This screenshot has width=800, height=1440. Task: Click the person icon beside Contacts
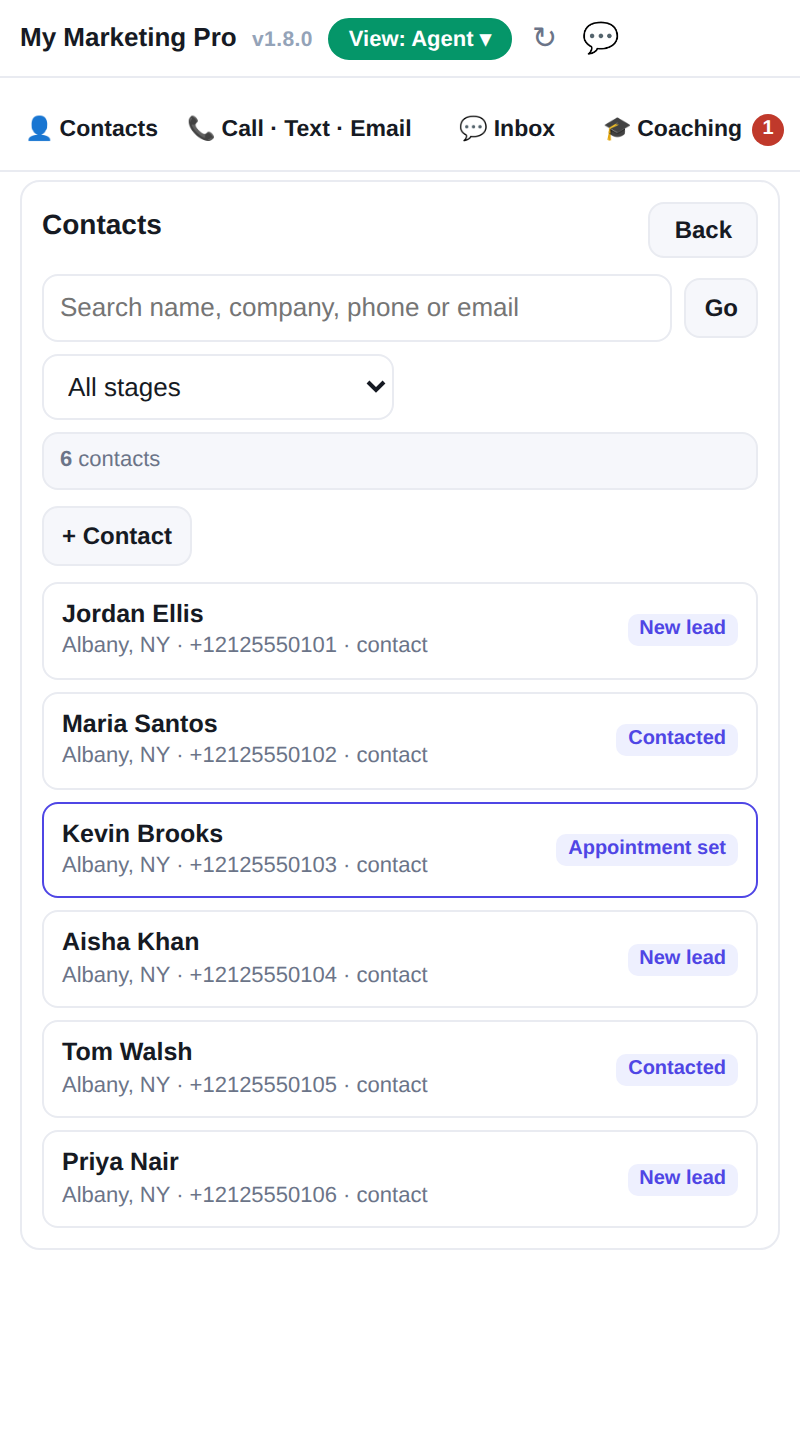pyautogui.click(x=39, y=128)
